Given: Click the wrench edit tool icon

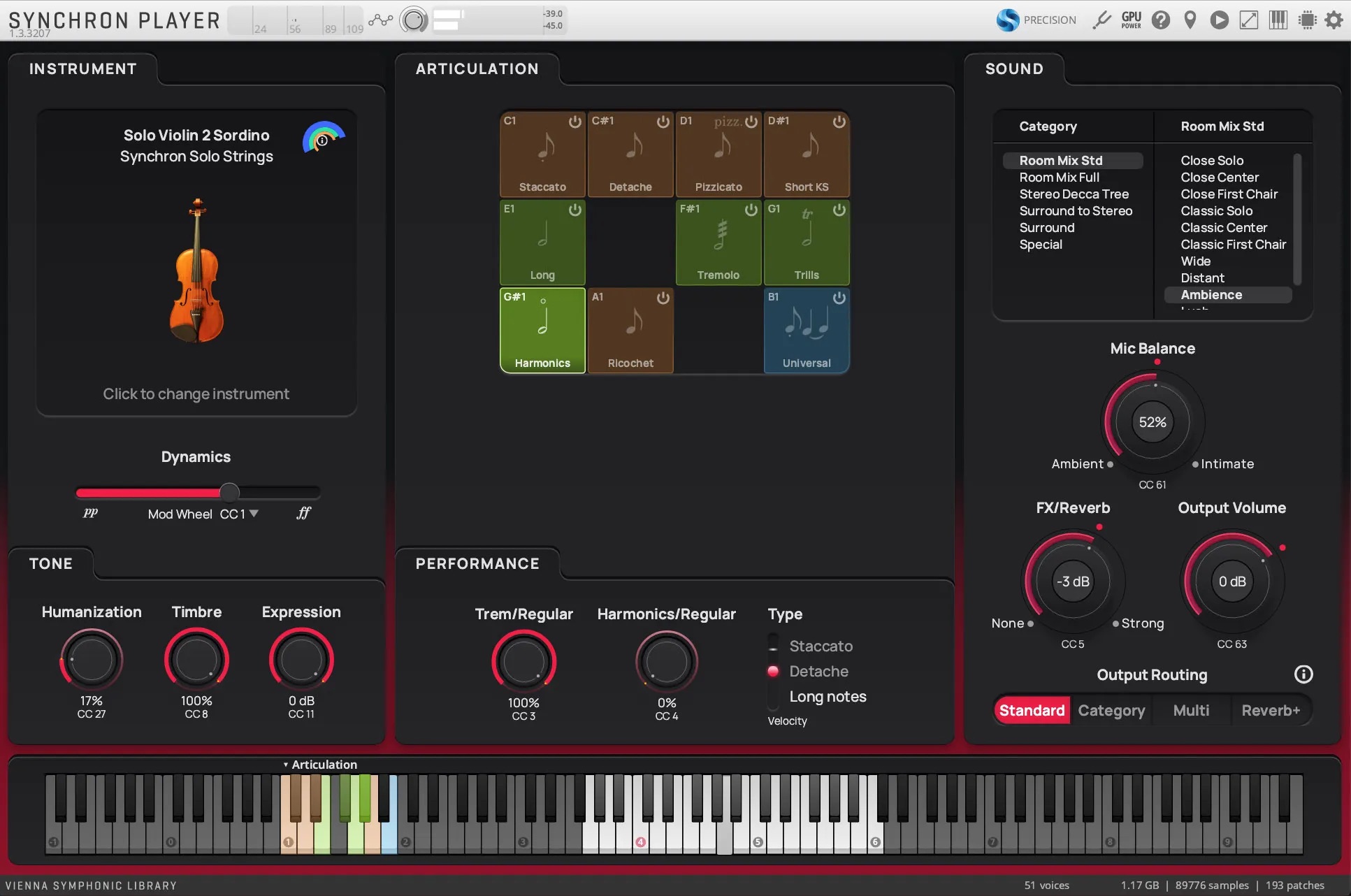Looking at the screenshot, I should pyautogui.click(x=1101, y=20).
